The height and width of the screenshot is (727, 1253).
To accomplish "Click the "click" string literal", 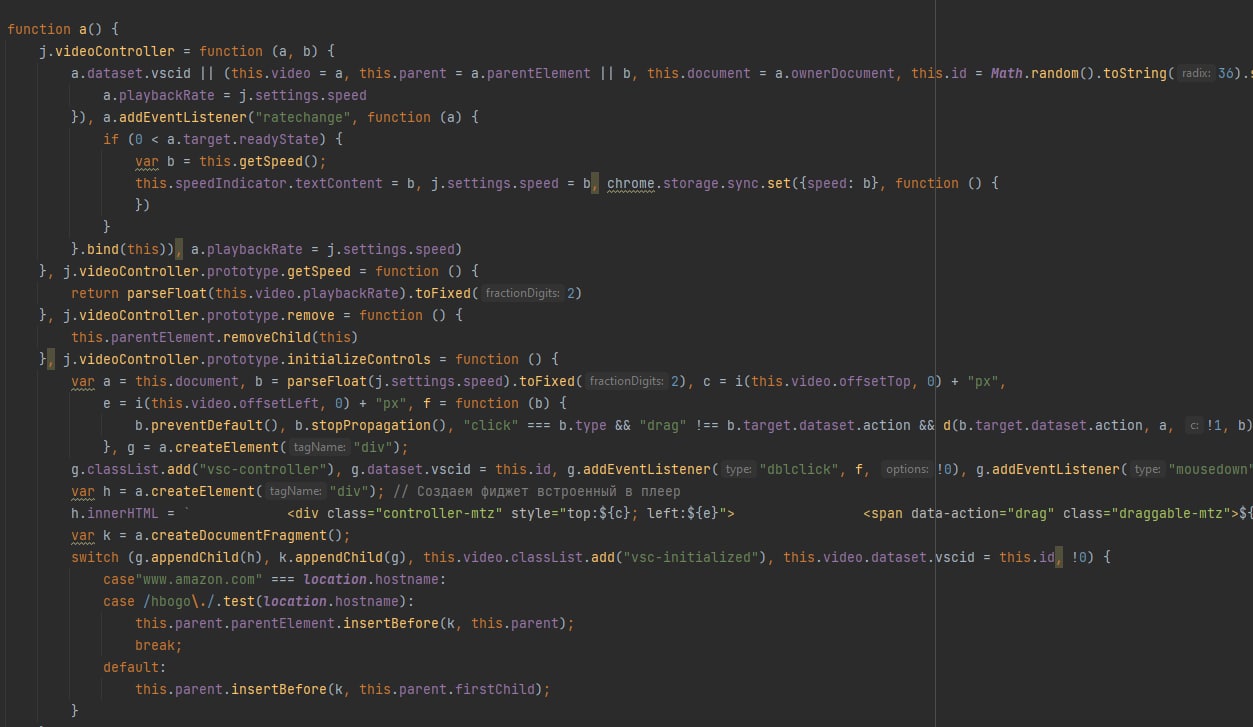I will [x=491, y=425].
